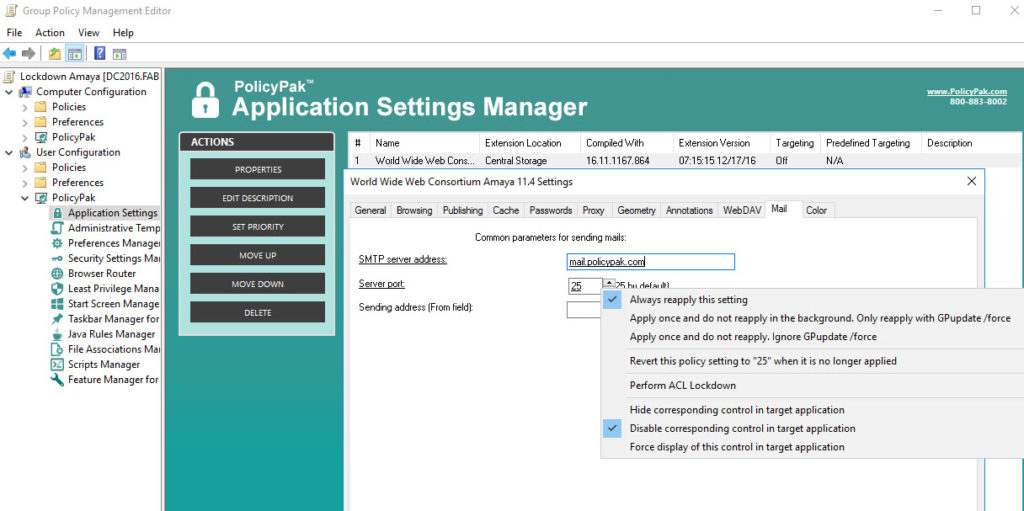This screenshot has height=511, width=1024.
Task: Select Start Screen Manager item
Action: tap(105, 304)
